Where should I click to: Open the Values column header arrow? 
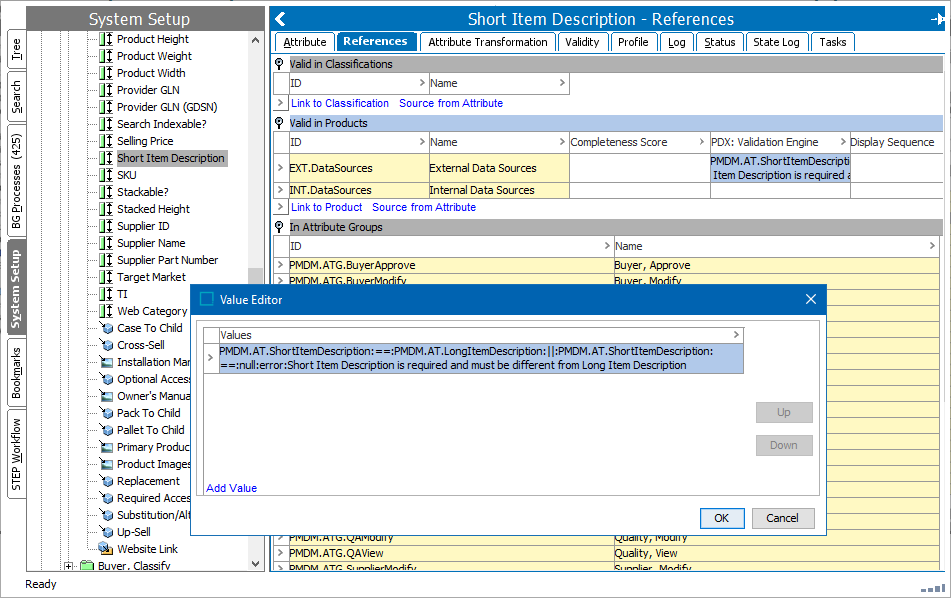tap(736, 335)
